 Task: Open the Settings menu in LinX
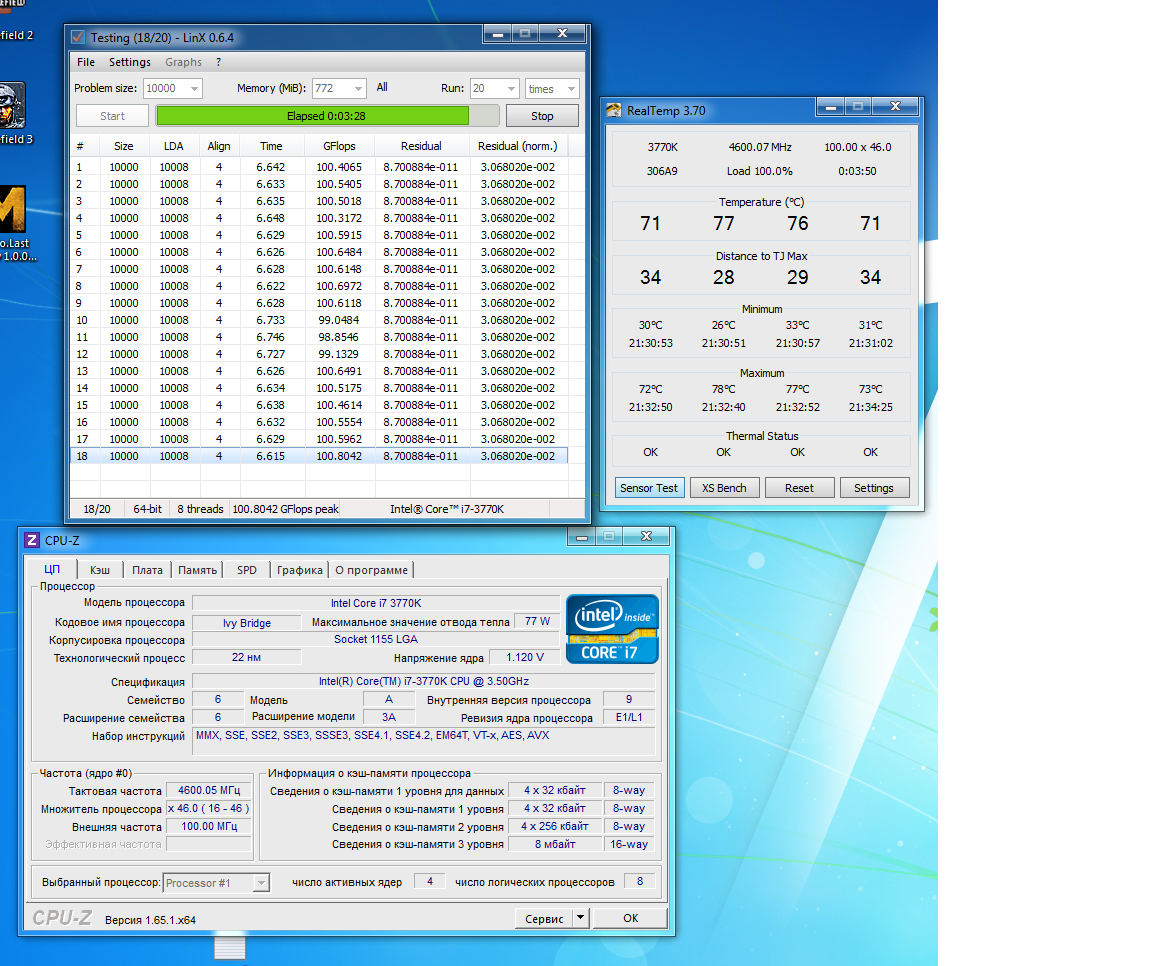click(x=130, y=62)
